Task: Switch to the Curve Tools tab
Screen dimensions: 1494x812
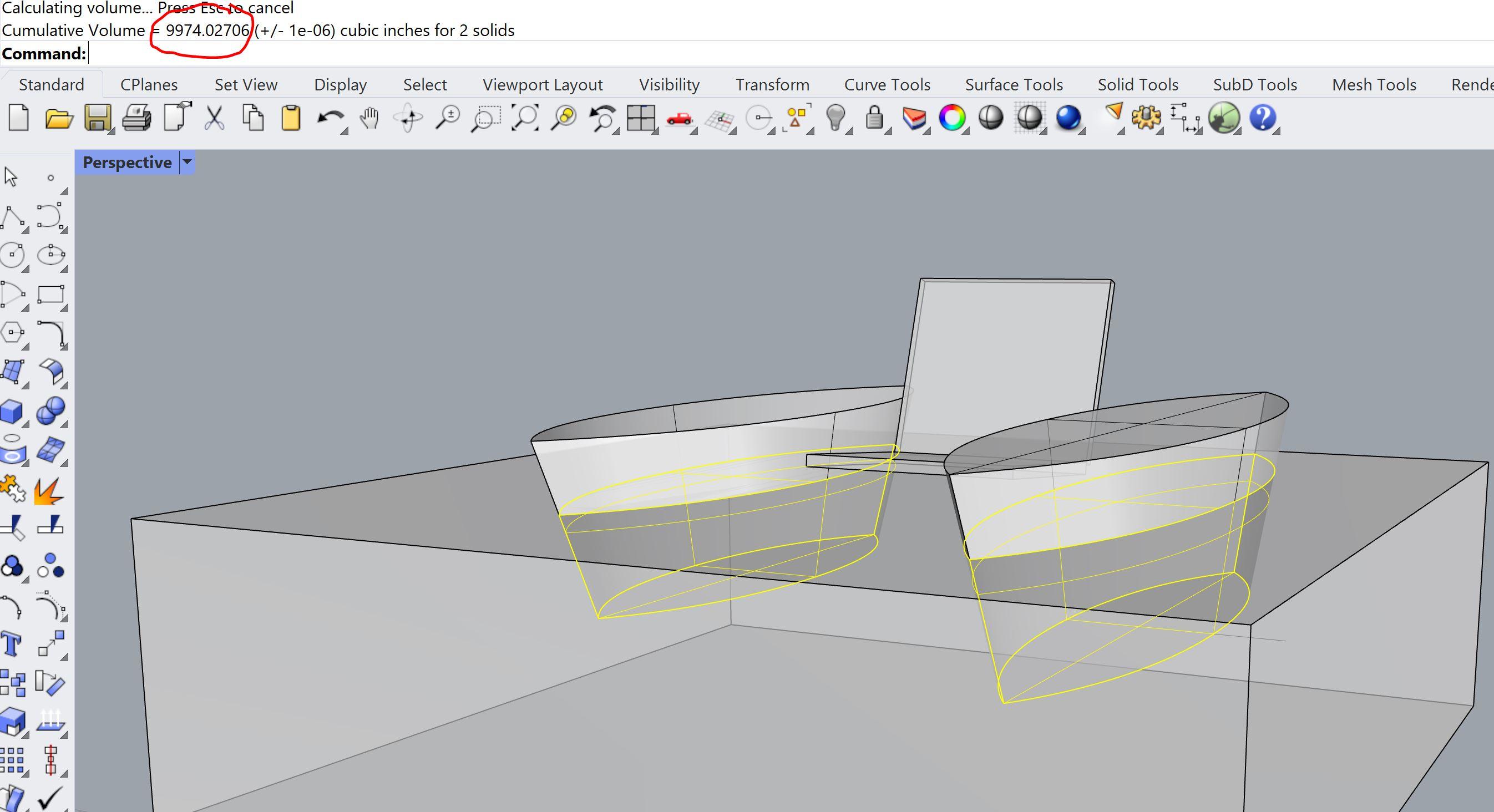Action: pos(887,85)
